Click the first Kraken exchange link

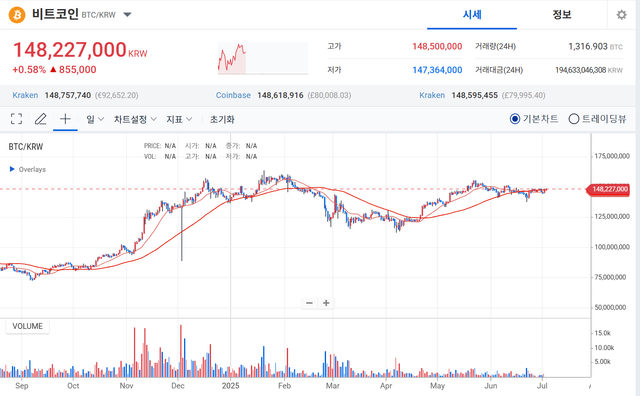(x=25, y=95)
